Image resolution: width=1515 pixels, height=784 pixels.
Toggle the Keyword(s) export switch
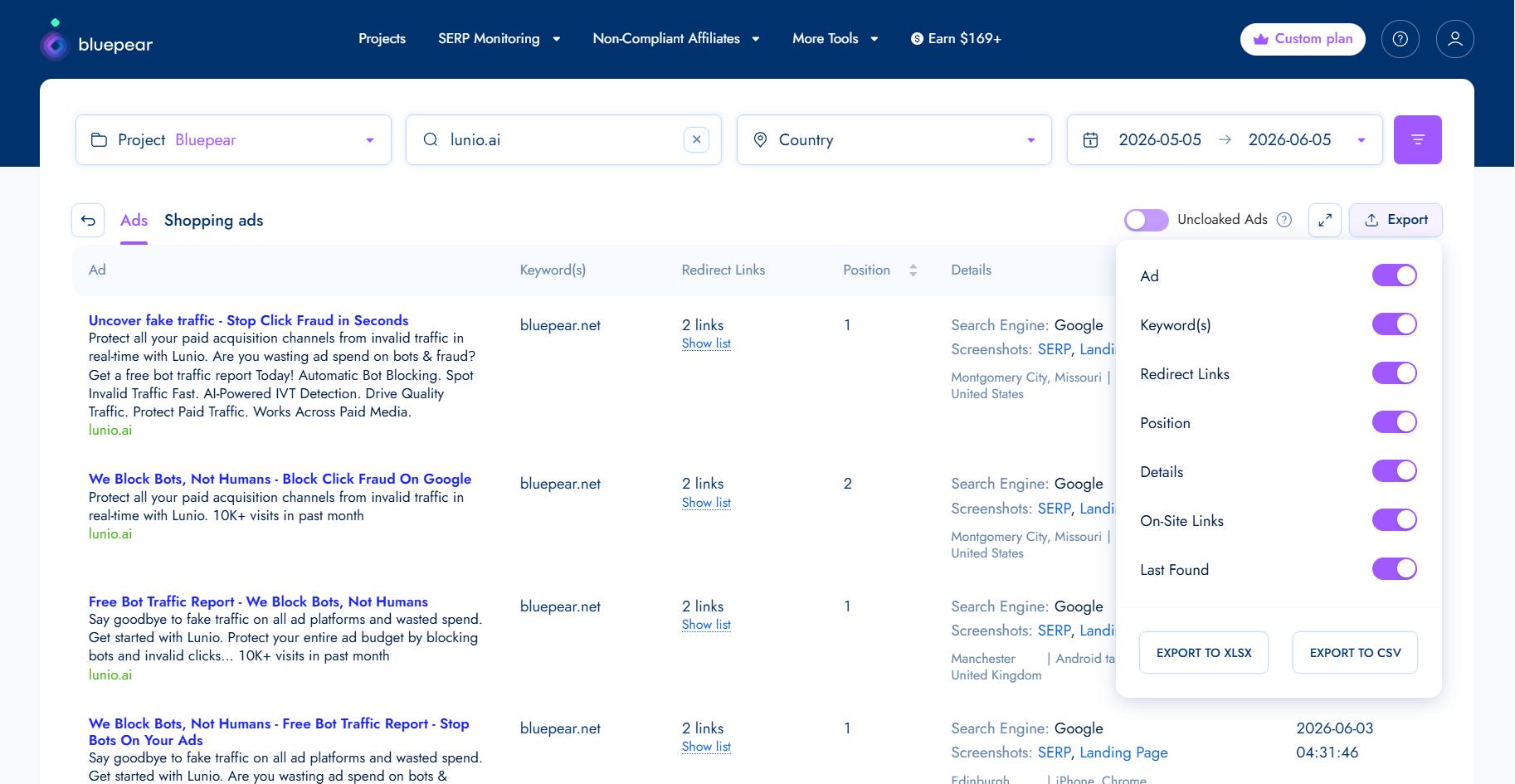click(x=1395, y=324)
